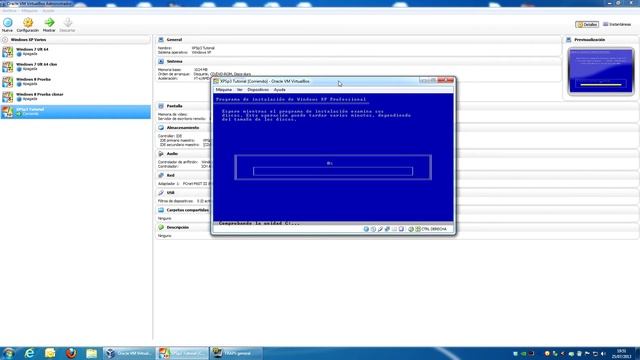Image resolution: width=640 pixels, height=360 pixels.
Task: Click the hard disk indicator in VM status bar
Action: tap(366, 229)
